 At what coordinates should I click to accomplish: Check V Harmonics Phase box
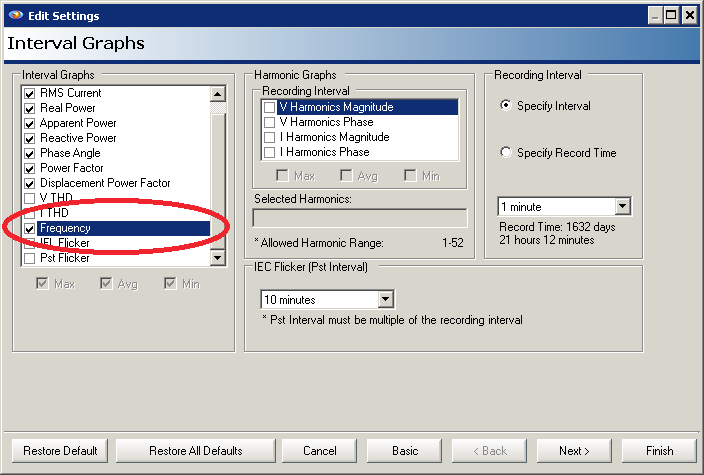point(269,122)
